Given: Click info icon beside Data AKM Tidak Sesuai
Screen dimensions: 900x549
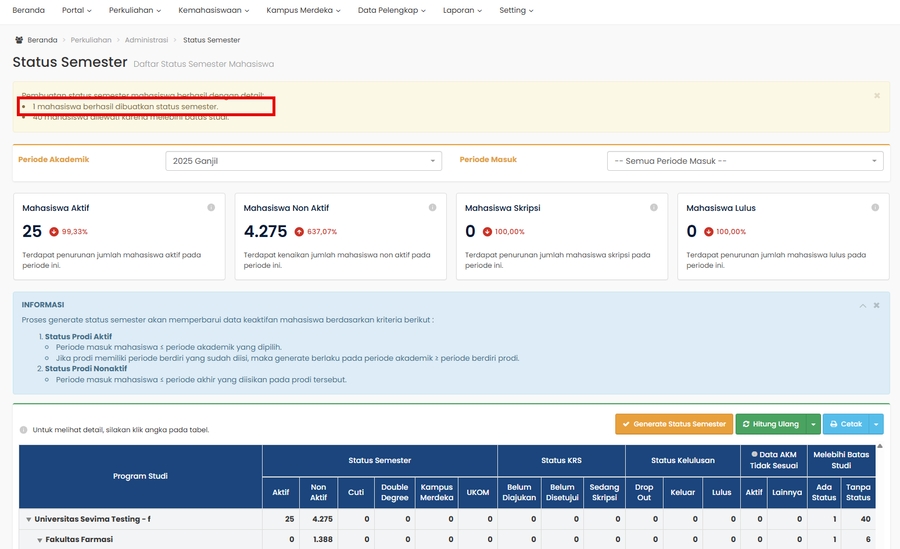Looking at the screenshot, I should pos(754,453).
